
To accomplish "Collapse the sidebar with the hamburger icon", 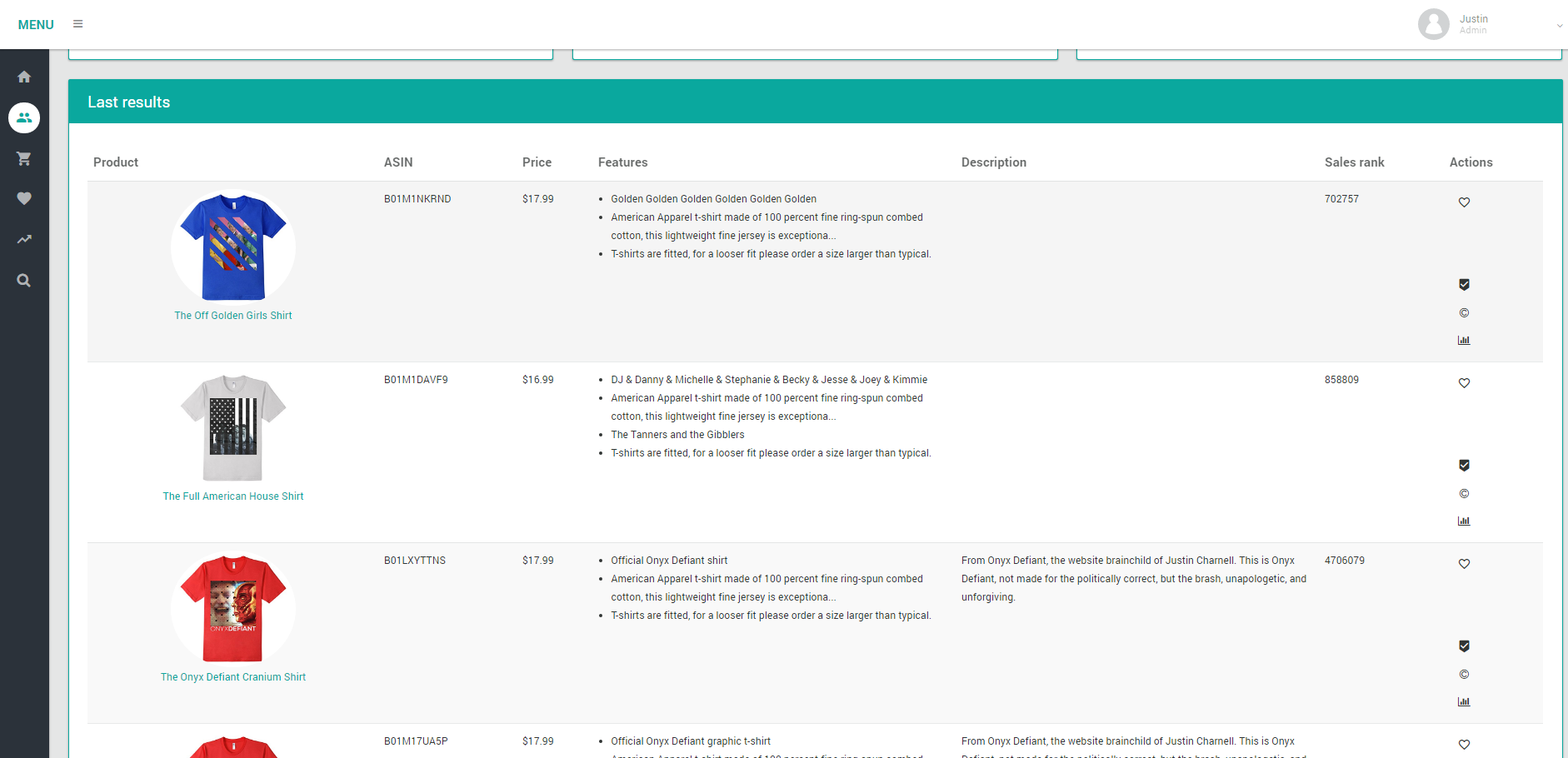I will point(77,24).
